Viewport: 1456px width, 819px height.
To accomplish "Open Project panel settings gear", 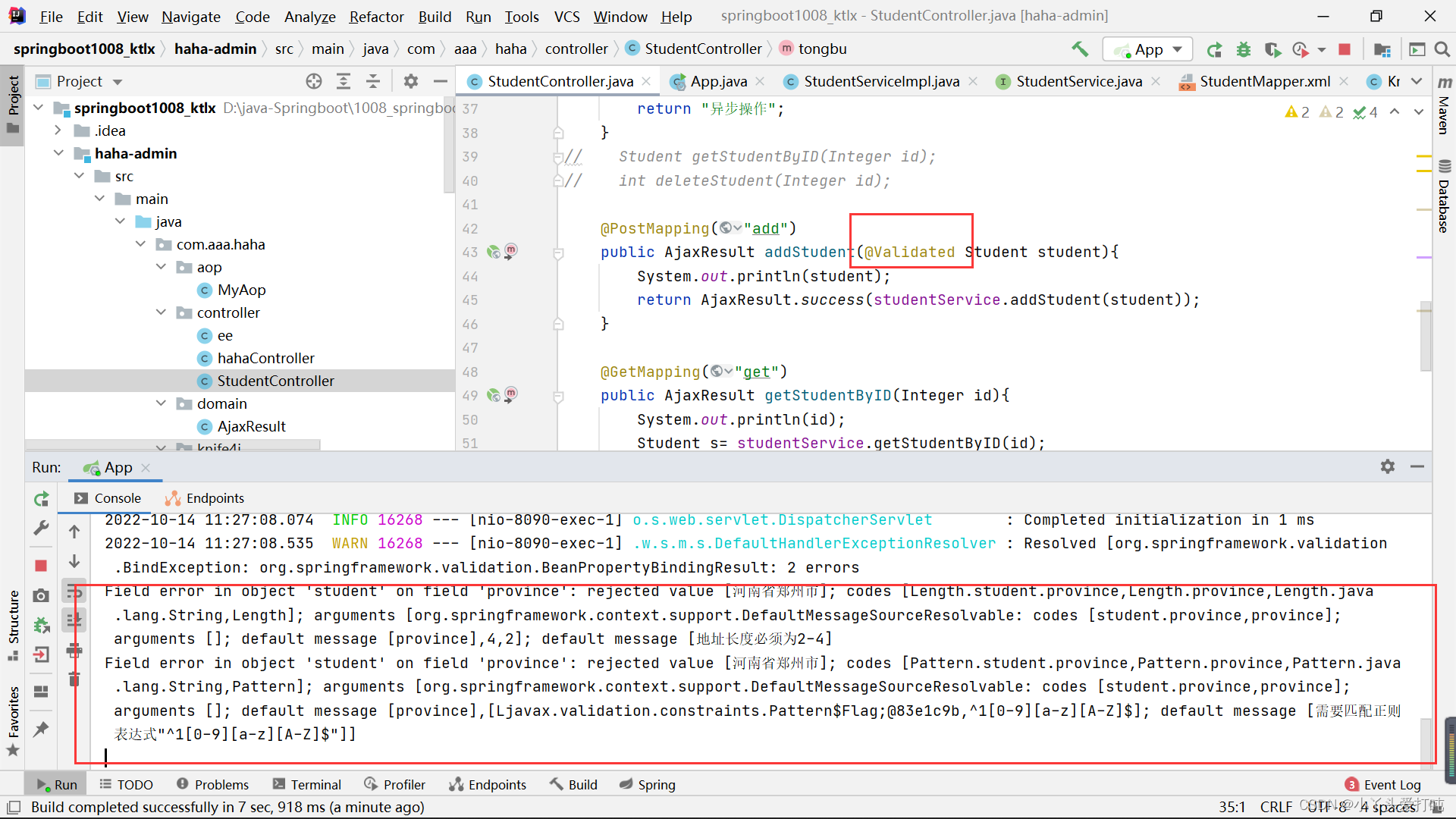I will (x=411, y=81).
